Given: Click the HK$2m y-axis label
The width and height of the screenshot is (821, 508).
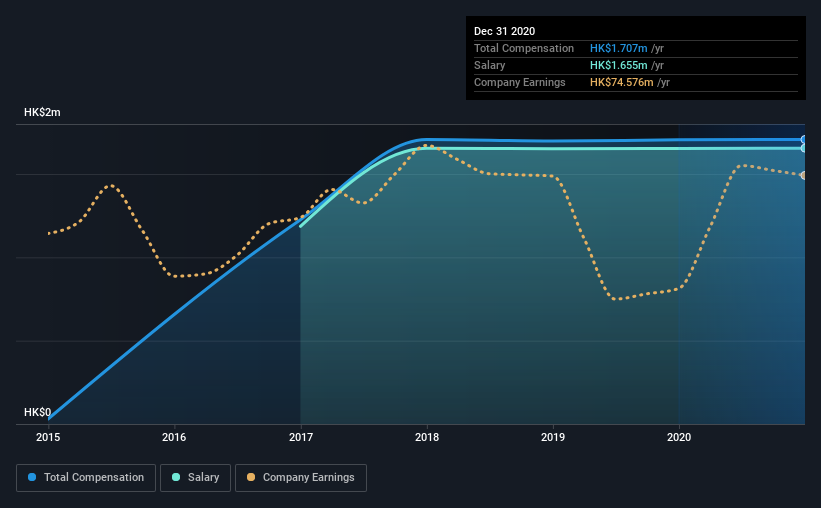Looking at the screenshot, I should tap(42, 113).
